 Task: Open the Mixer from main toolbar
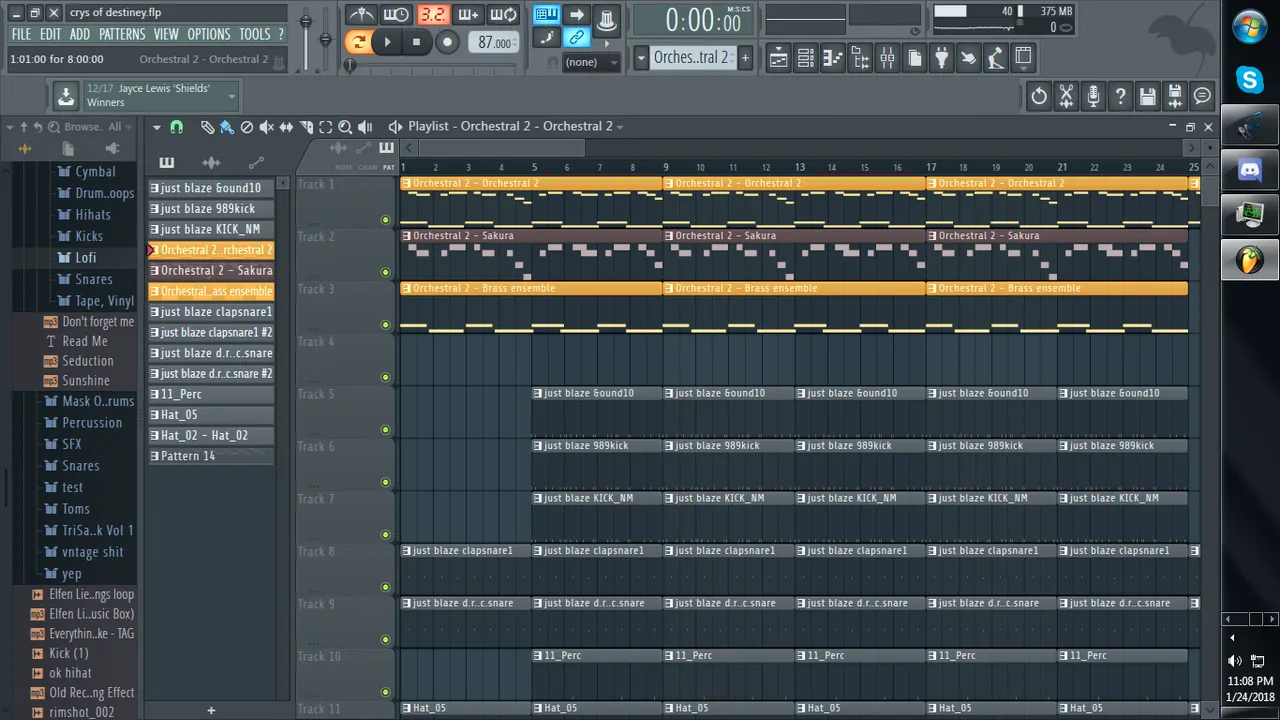[887, 58]
